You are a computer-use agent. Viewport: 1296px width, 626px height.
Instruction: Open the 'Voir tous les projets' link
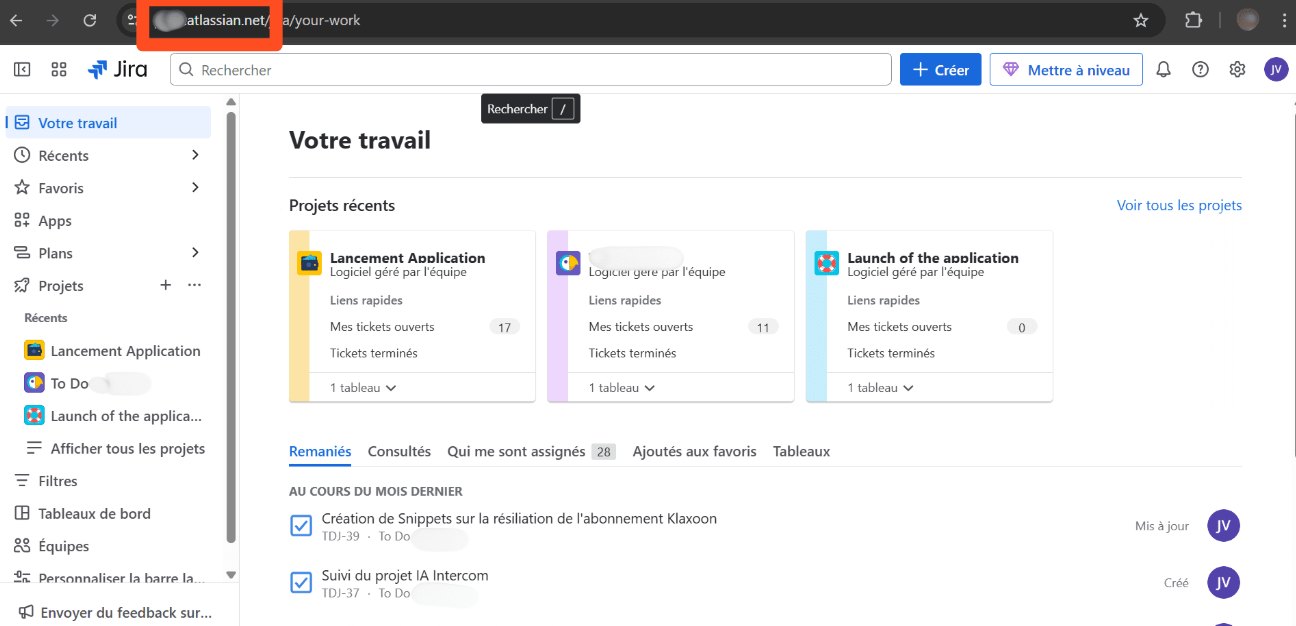point(1179,206)
